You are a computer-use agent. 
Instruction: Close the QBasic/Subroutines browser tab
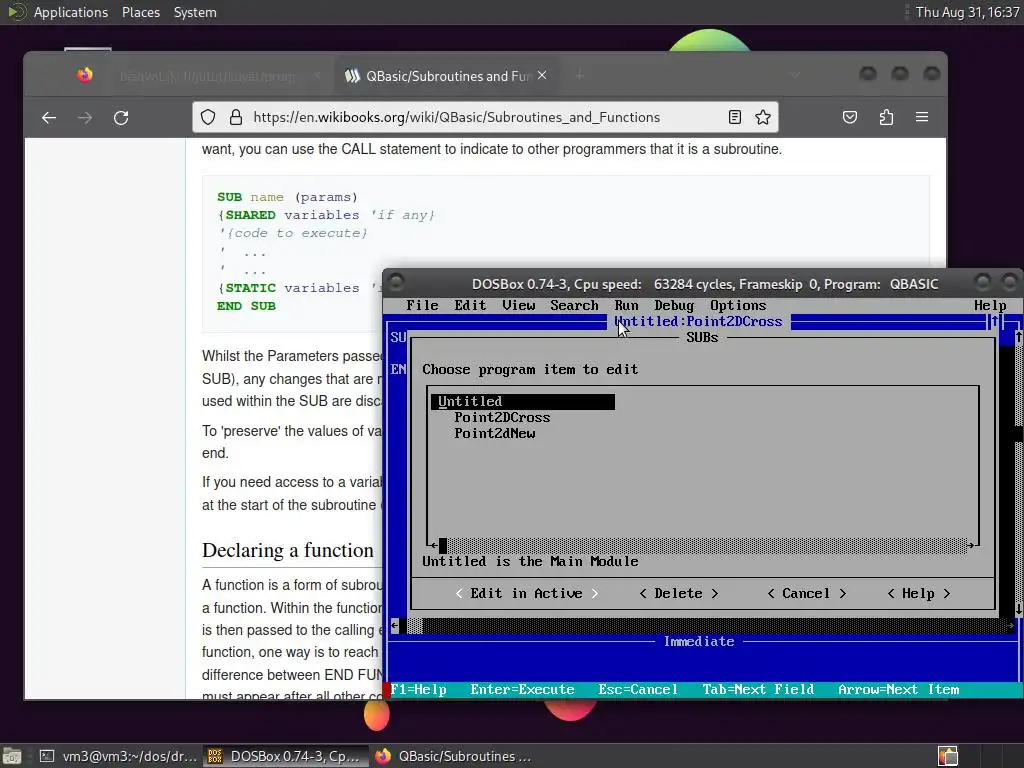[542, 76]
